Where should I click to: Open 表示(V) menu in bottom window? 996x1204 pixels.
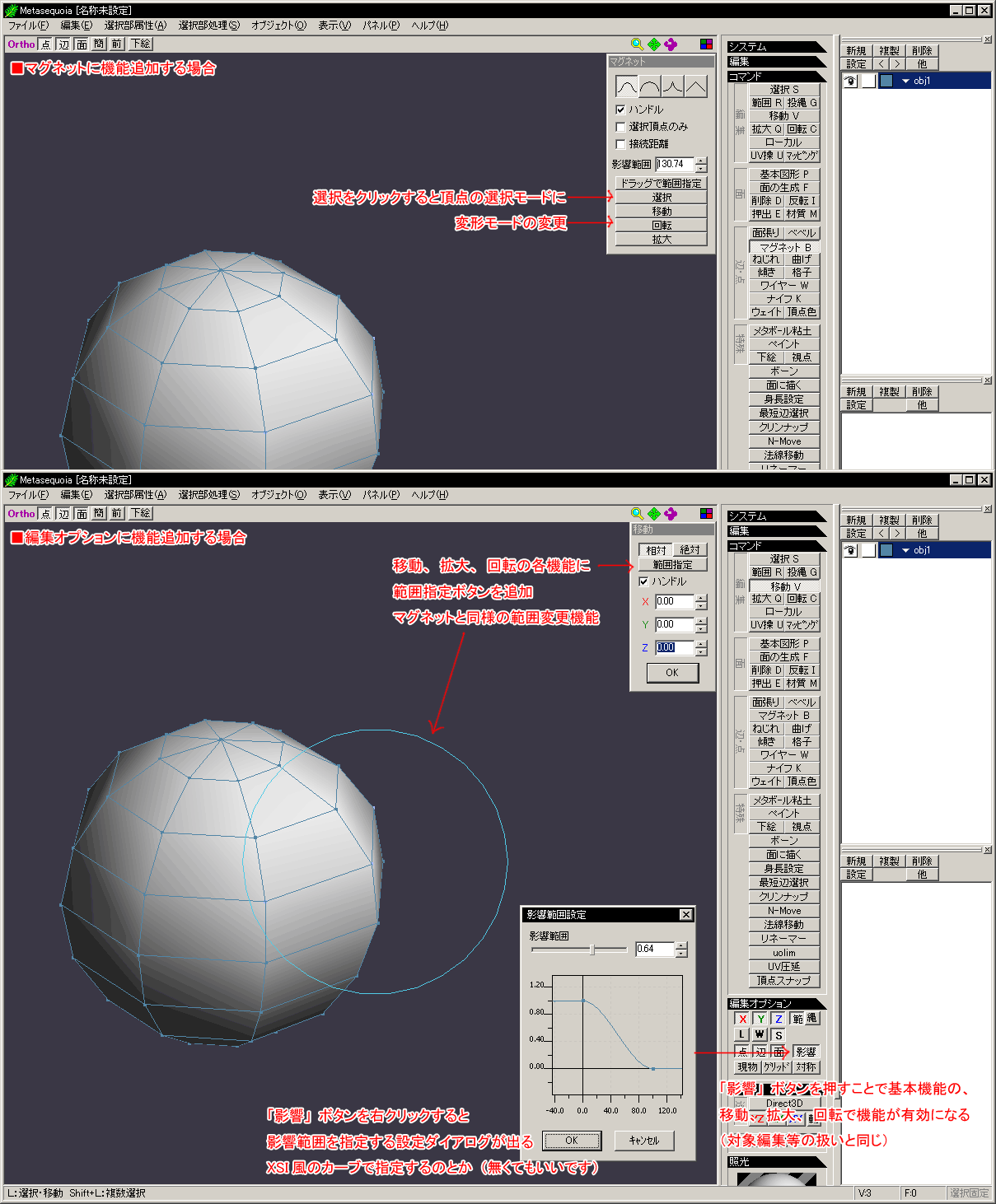(x=334, y=495)
